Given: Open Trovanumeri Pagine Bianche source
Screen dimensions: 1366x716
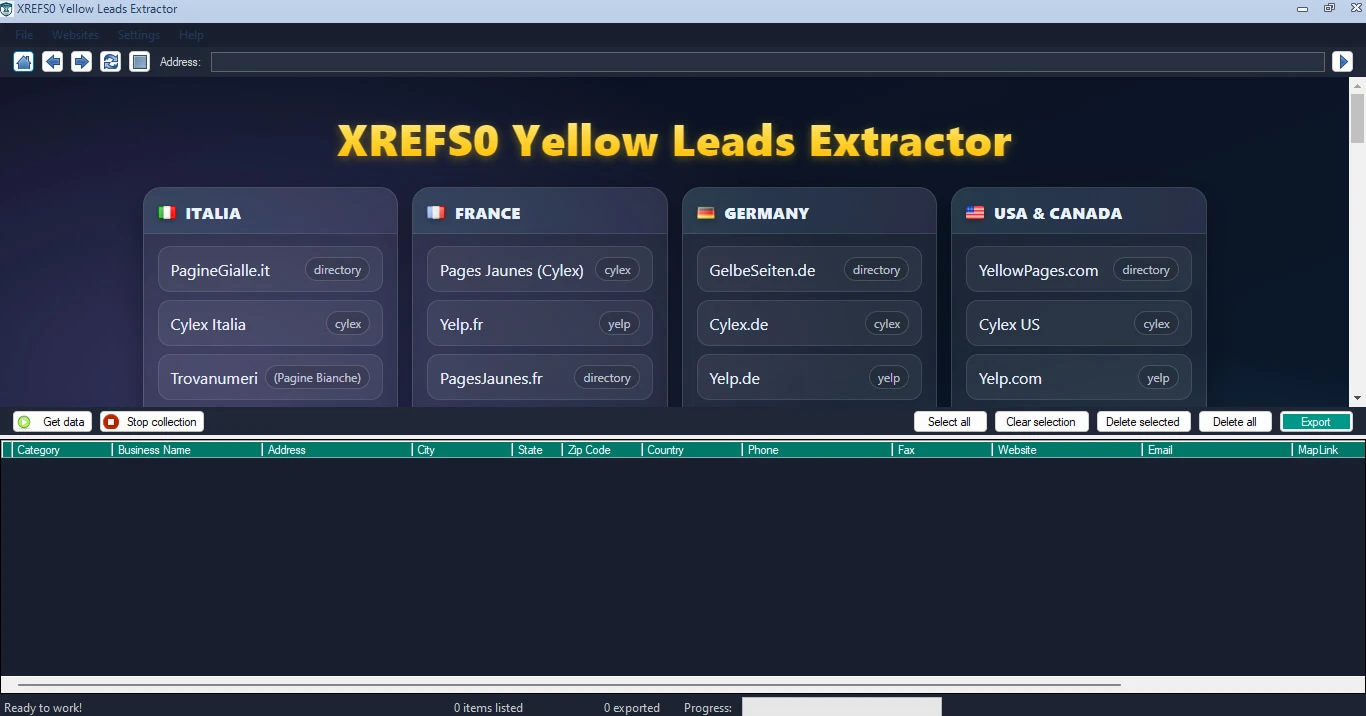Looking at the screenshot, I should click(x=270, y=378).
